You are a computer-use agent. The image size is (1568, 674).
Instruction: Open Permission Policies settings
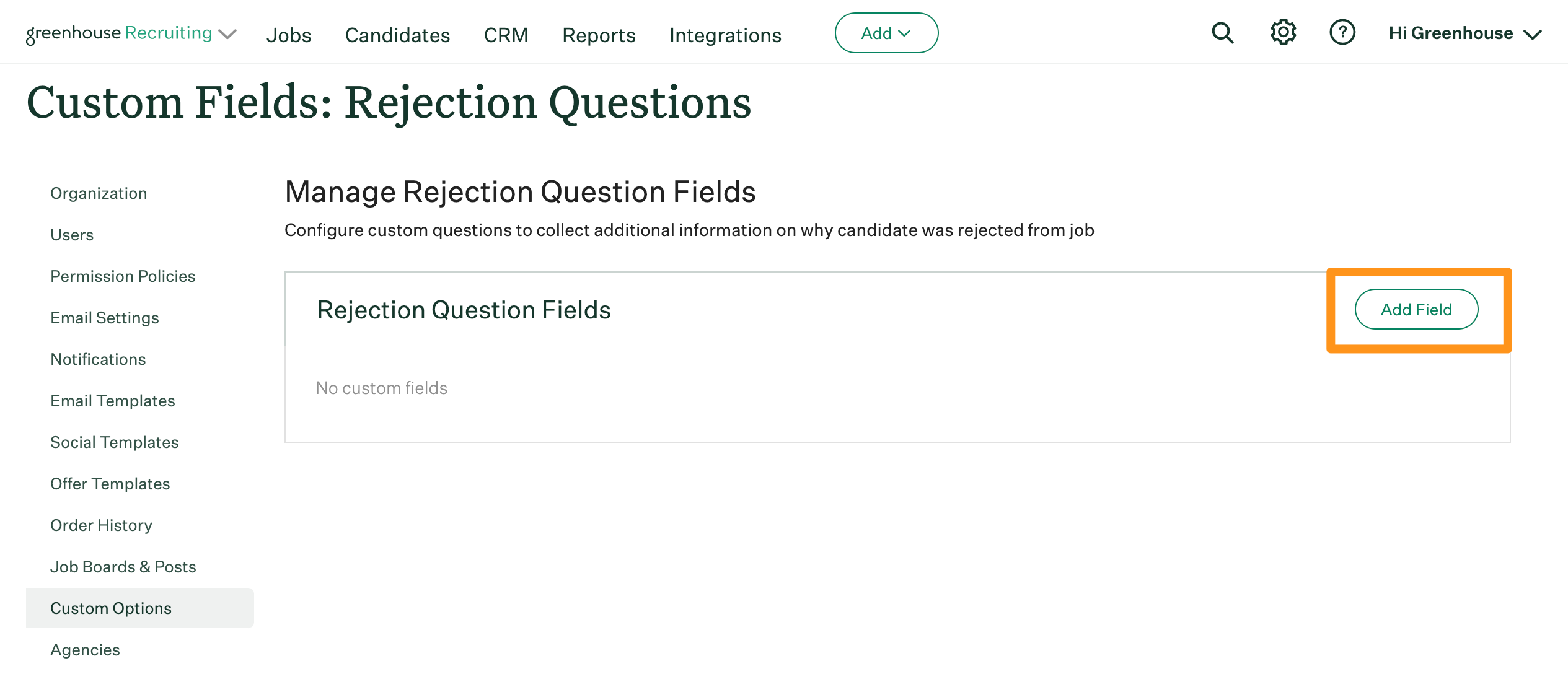click(x=123, y=276)
